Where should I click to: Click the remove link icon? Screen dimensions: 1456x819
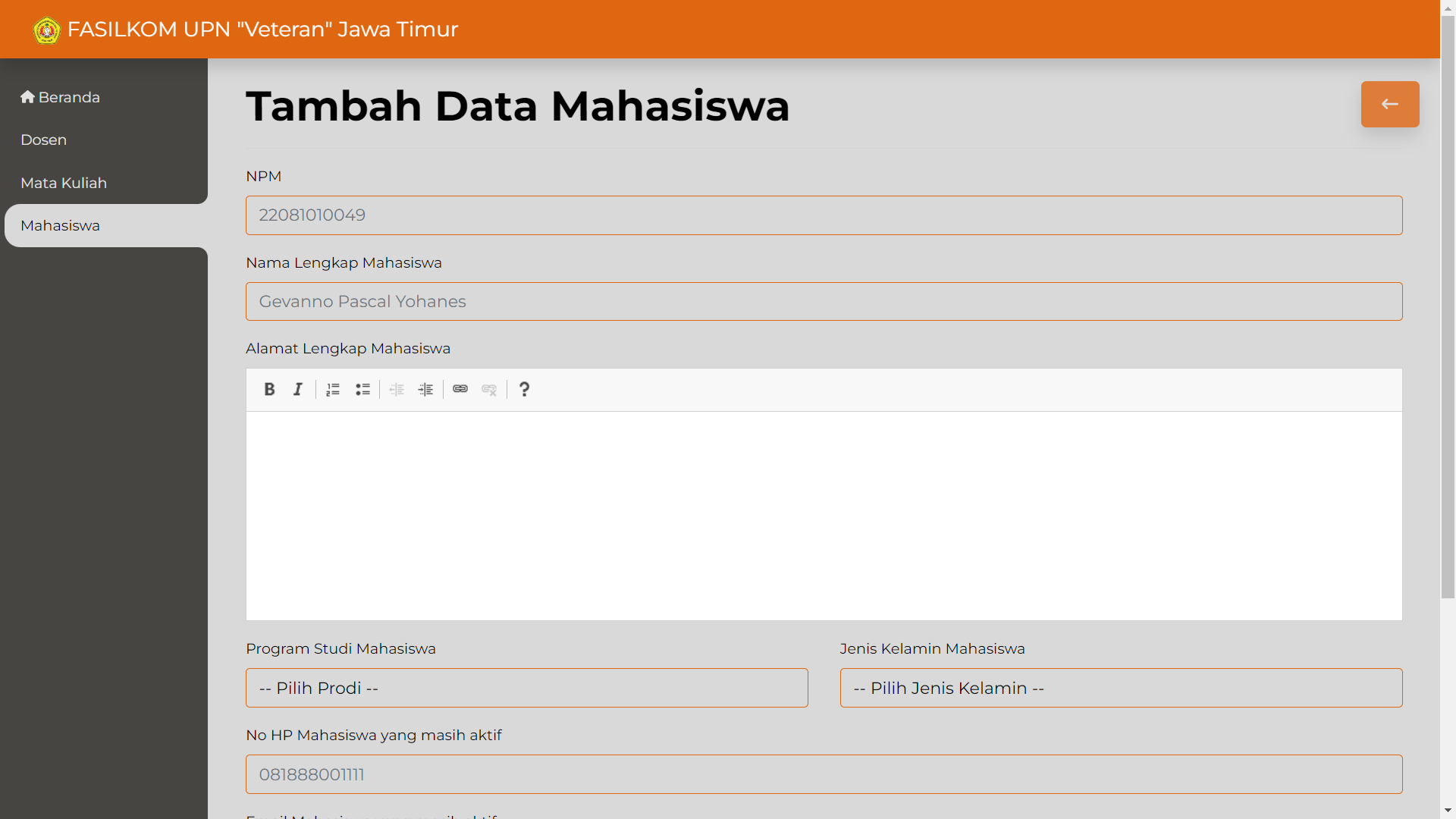click(489, 389)
